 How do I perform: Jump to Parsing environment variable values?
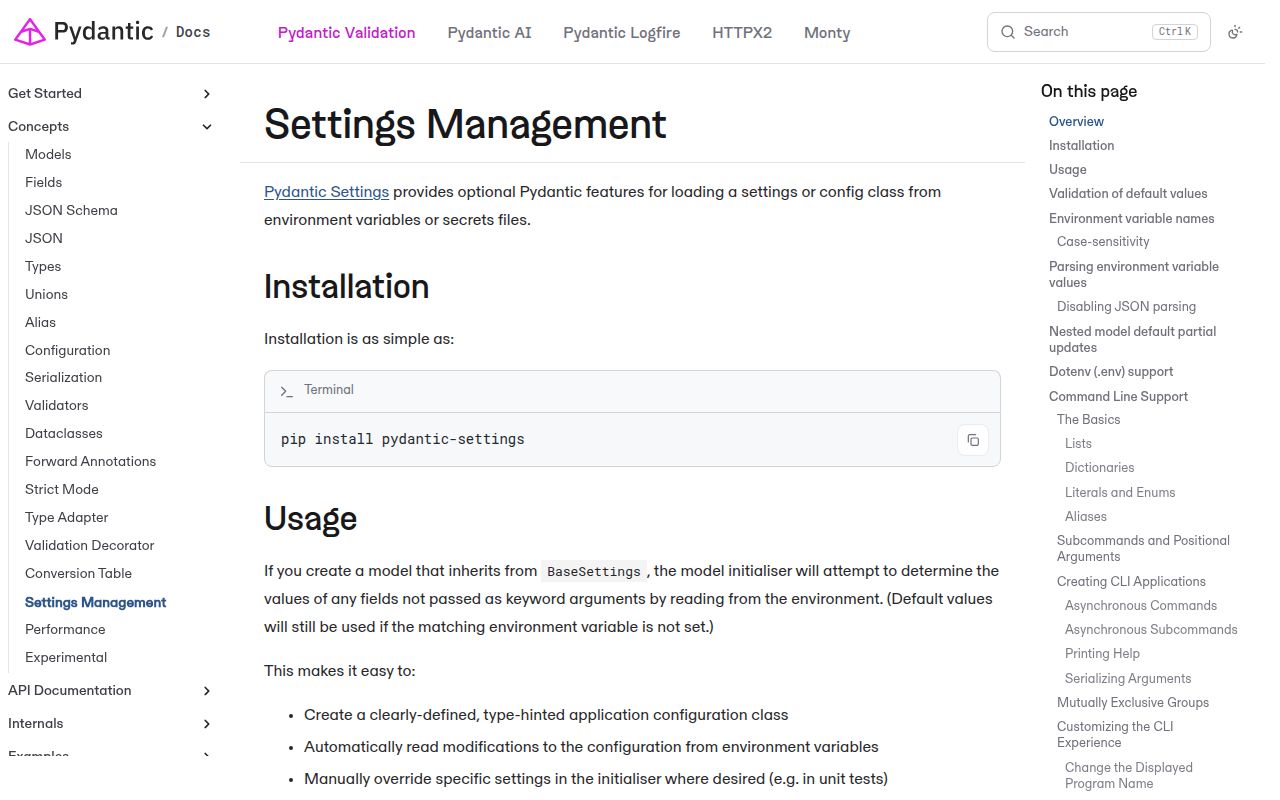click(1134, 274)
